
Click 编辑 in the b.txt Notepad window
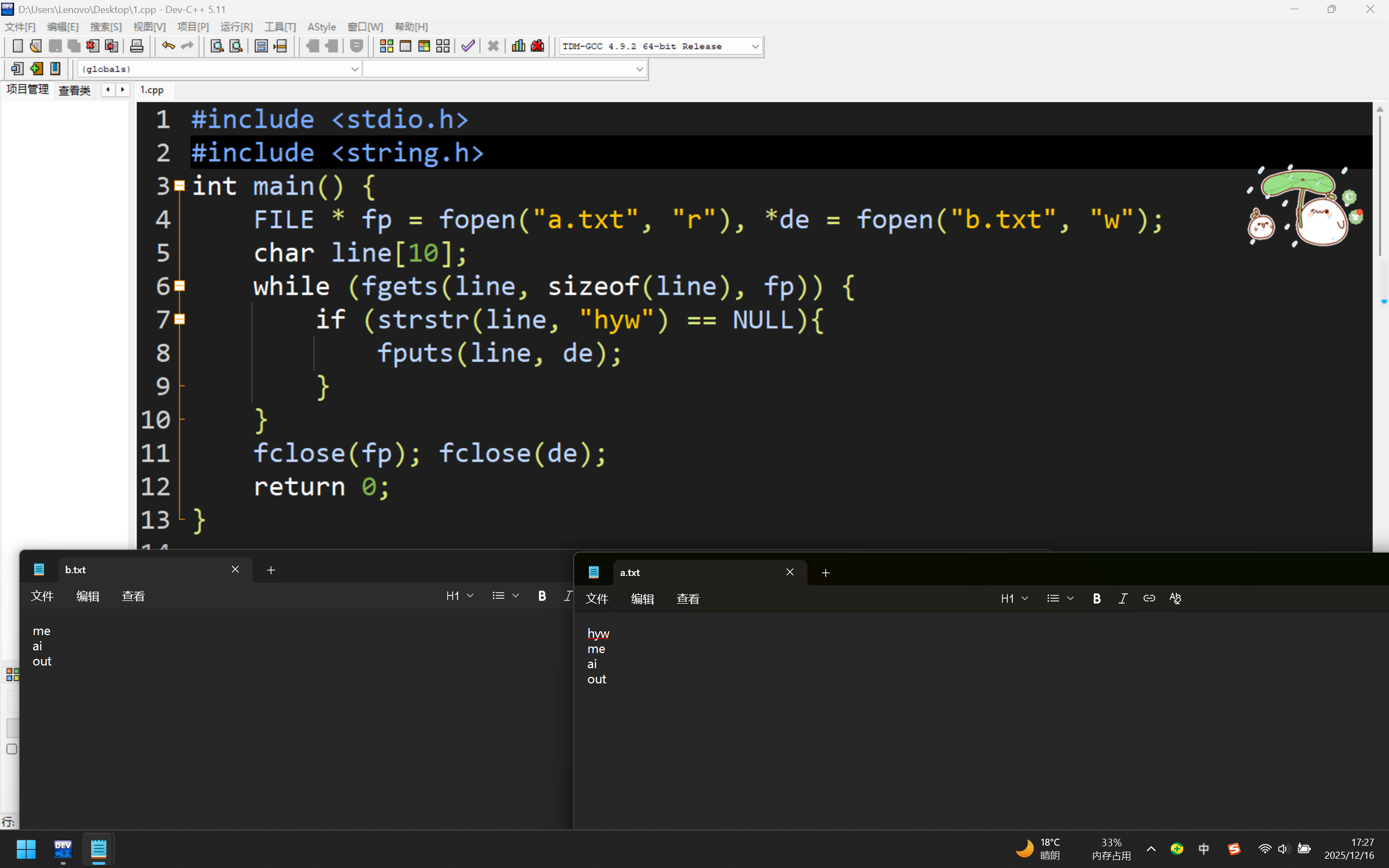coord(87,597)
